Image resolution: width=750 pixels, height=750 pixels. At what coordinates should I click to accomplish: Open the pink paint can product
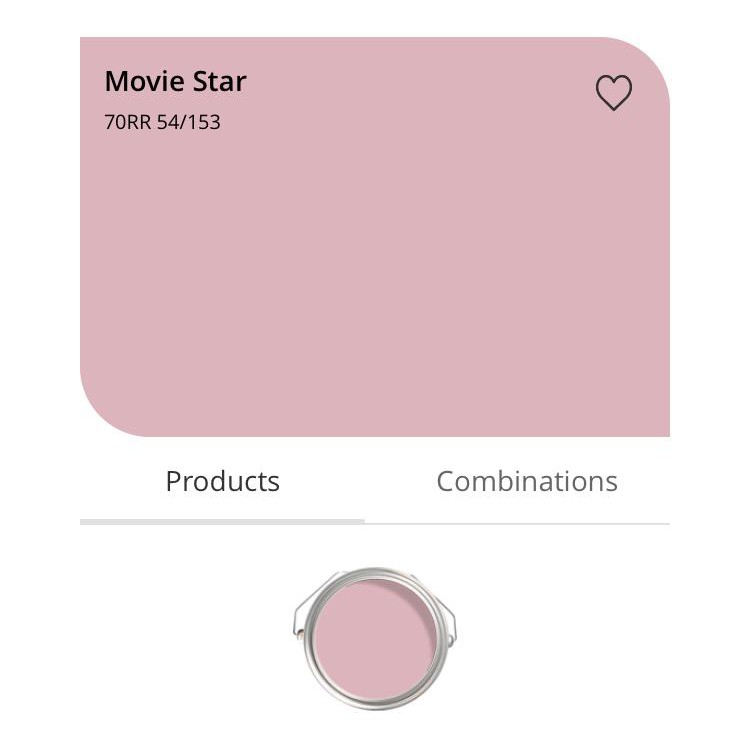pos(374,637)
